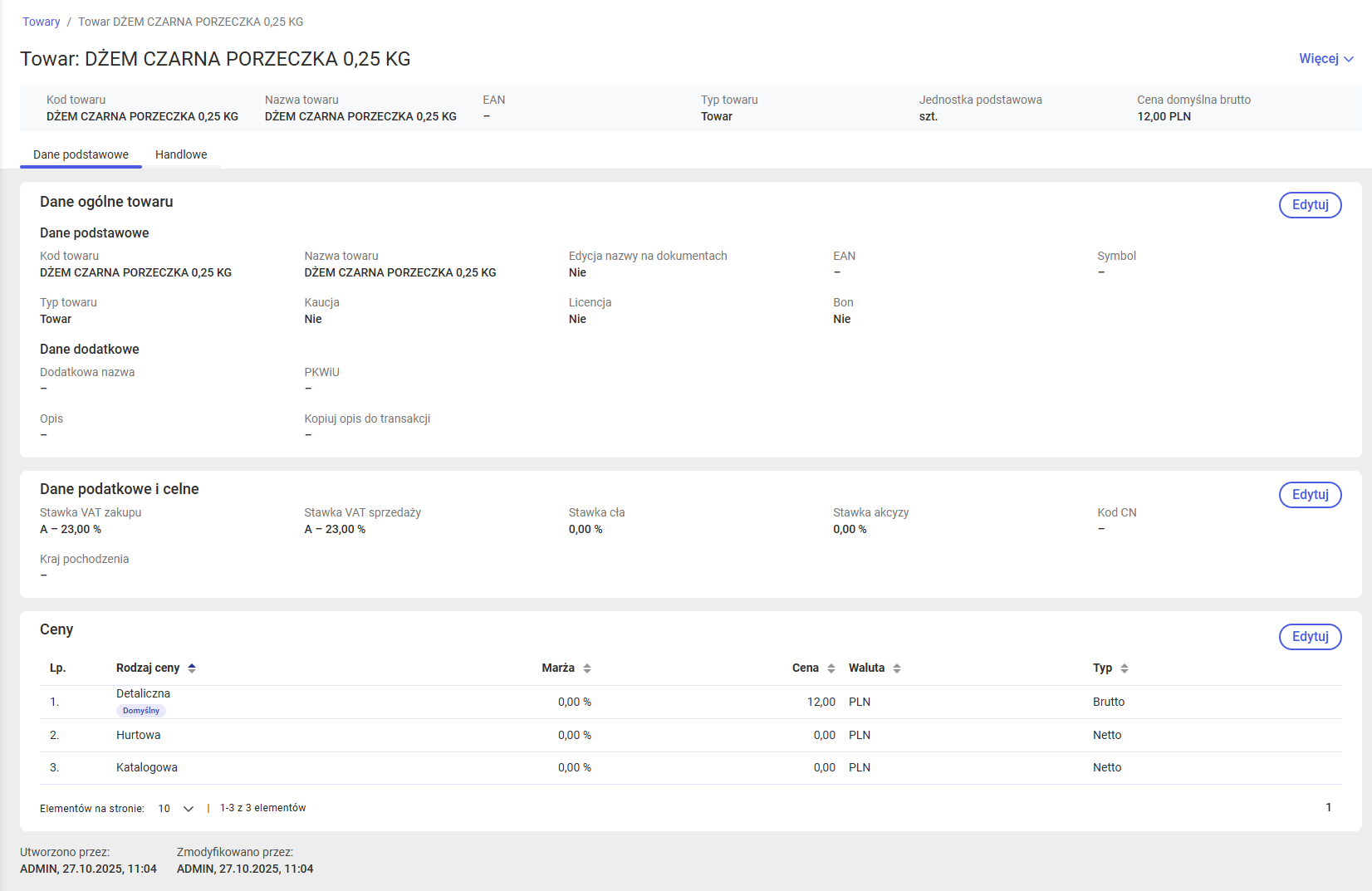Go to pagination page 1
Image resolution: width=1372 pixels, height=891 pixels.
[x=1328, y=807]
